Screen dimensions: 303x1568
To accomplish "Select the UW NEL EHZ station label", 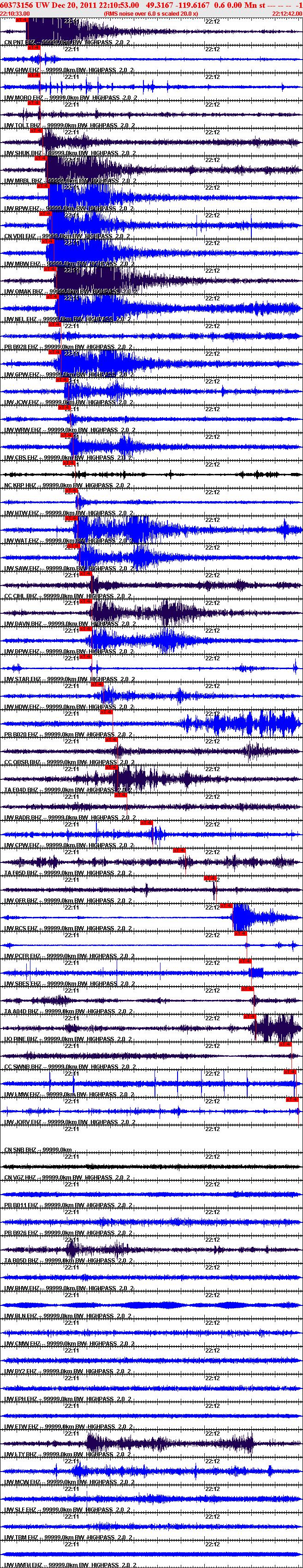I will pos(21,320).
